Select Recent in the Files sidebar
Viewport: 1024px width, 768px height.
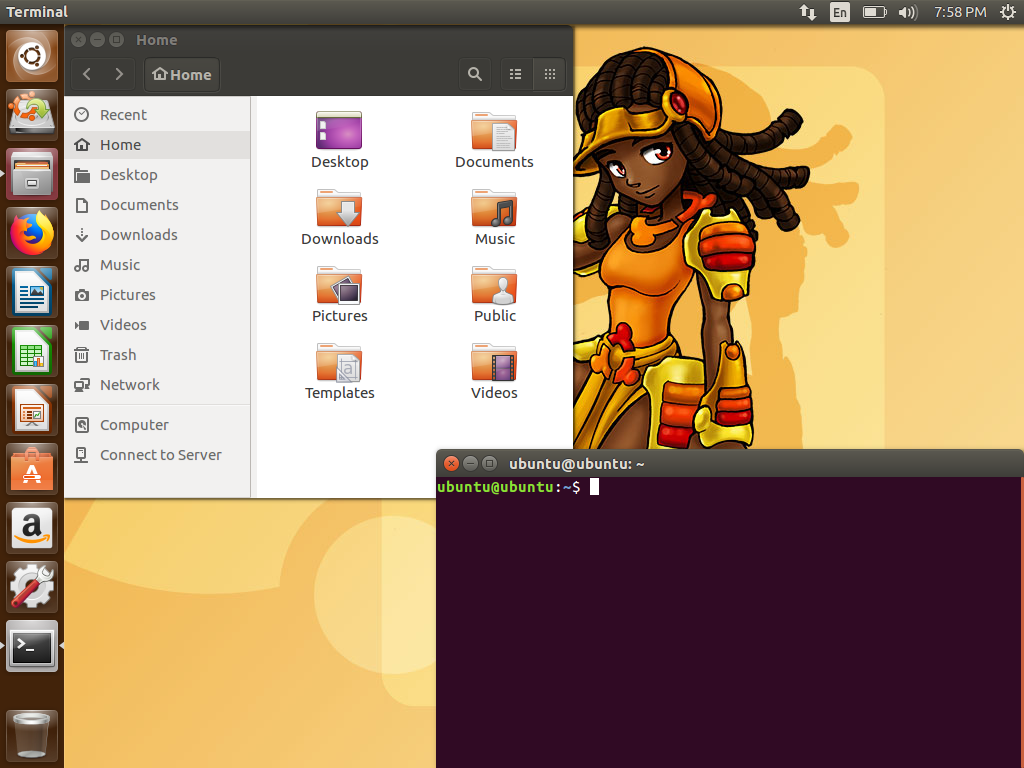pos(157,115)
